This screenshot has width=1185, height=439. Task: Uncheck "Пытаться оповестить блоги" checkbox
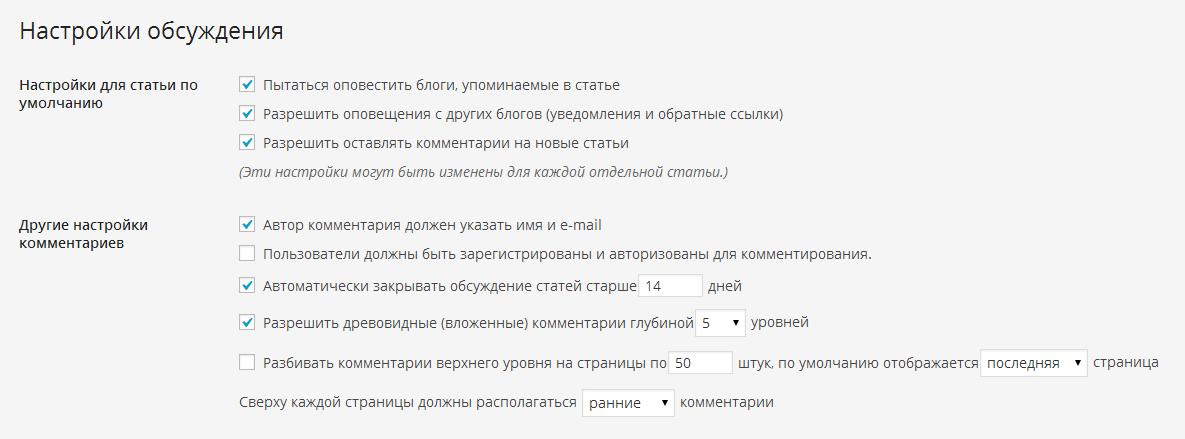(x=247, y=85)
